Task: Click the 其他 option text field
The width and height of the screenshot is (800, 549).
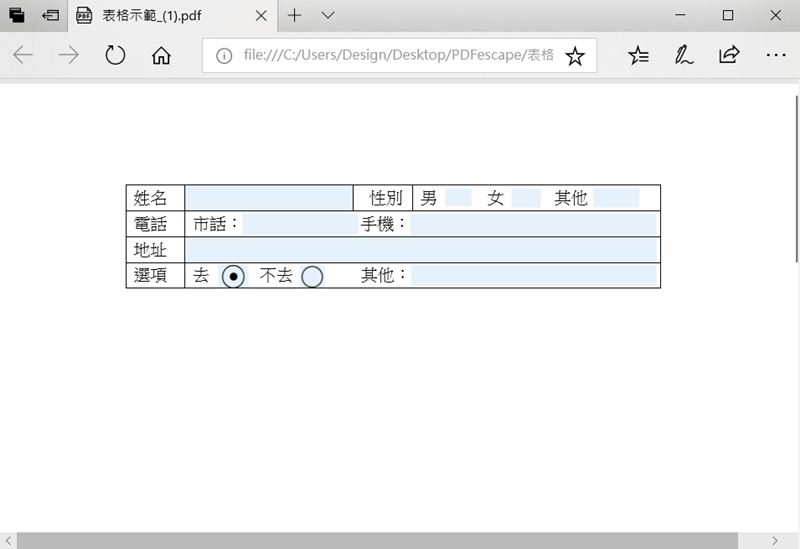Action: click(x=534, y=276)
